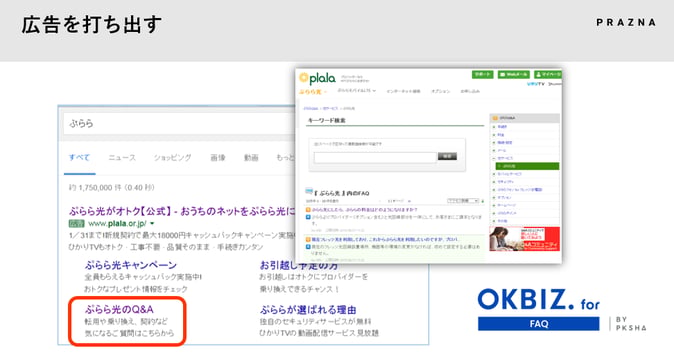
Task: Expand the ぷららモバイルLTE menu in plala navigation
Action: click(x=356, y=91)
